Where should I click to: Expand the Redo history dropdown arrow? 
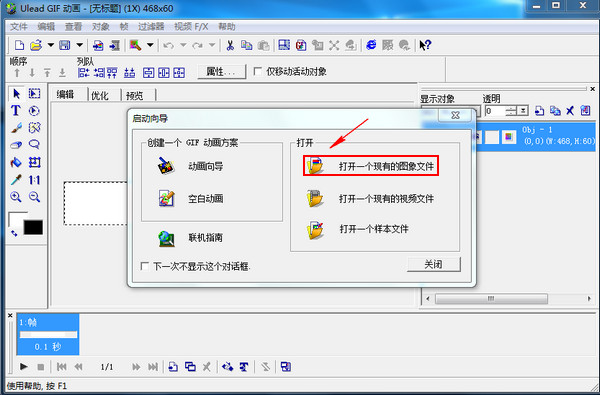click(212, 45)
